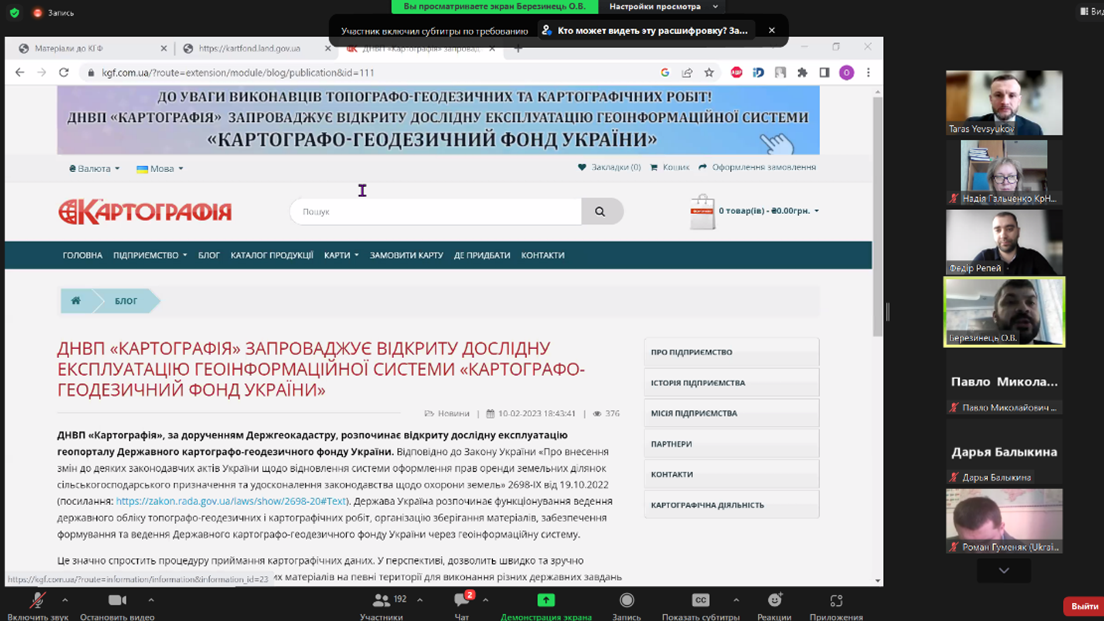Open video options arrow next to camera

(x=151, y=600)
